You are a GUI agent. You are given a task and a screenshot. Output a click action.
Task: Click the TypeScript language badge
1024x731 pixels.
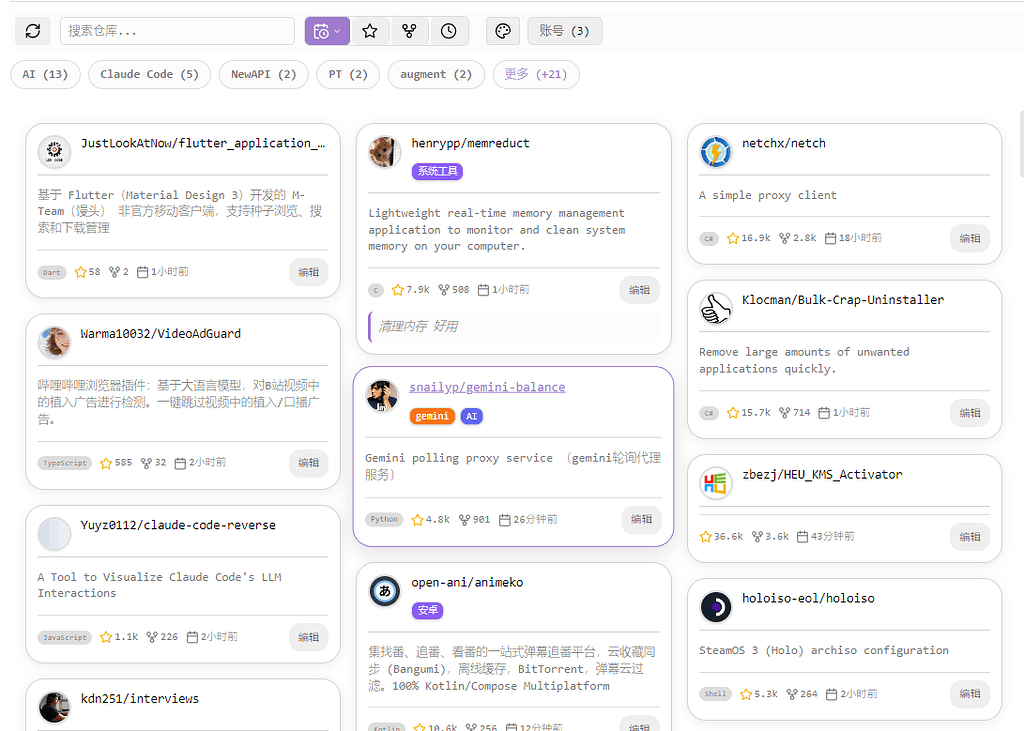pos(65,463)
